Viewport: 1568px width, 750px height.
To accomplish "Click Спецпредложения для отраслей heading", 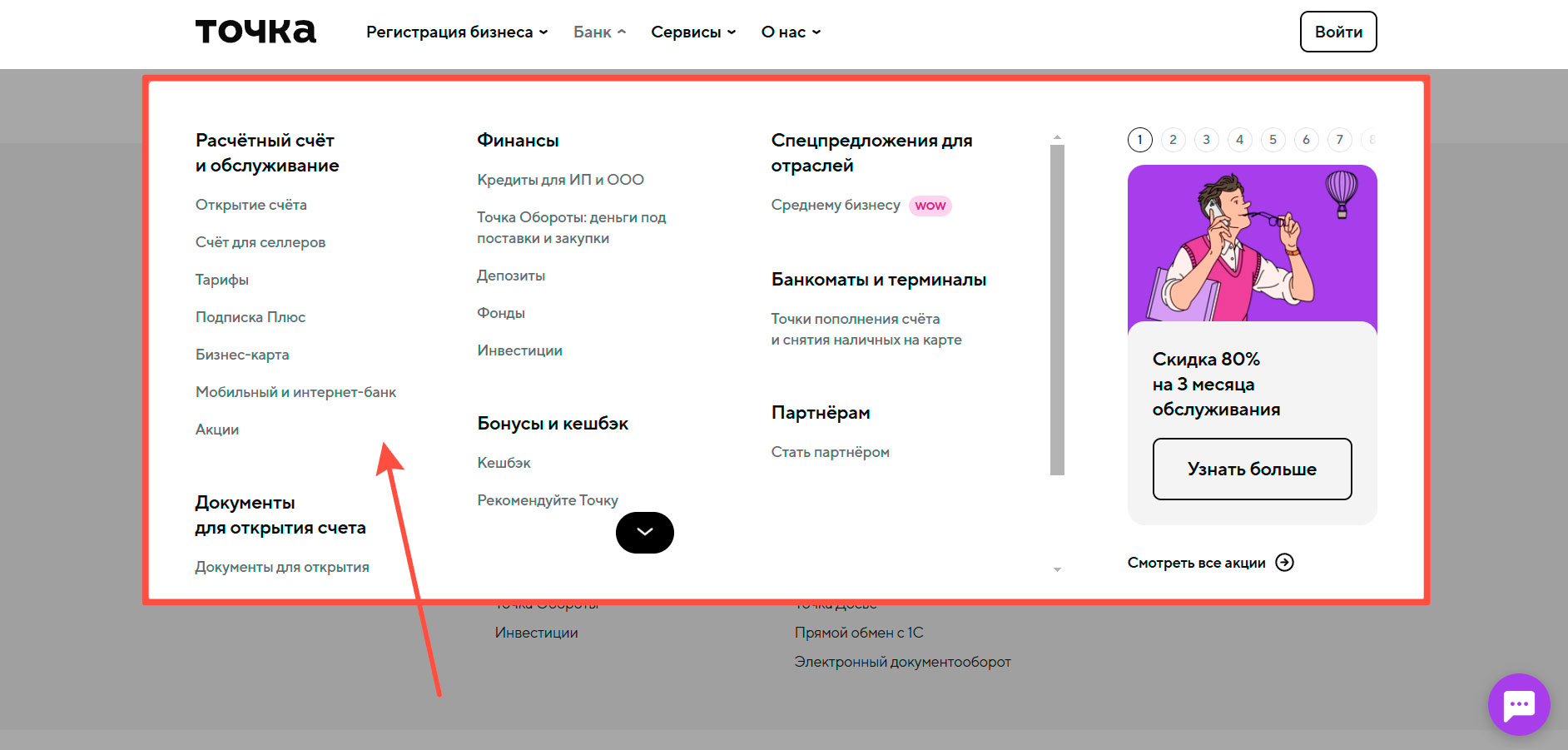I will (x=871, y=153).
